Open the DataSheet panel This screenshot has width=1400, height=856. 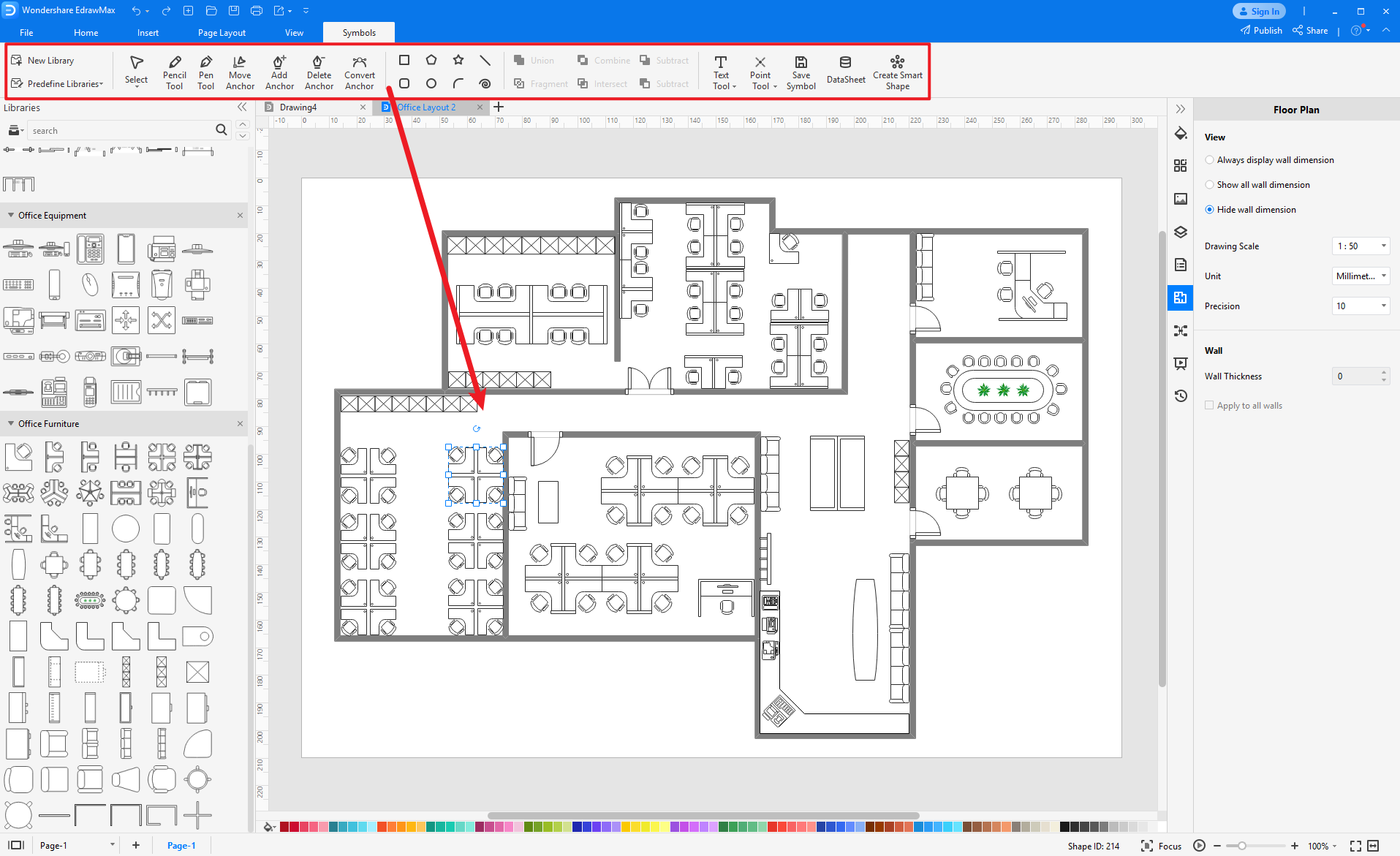(845, 70)
